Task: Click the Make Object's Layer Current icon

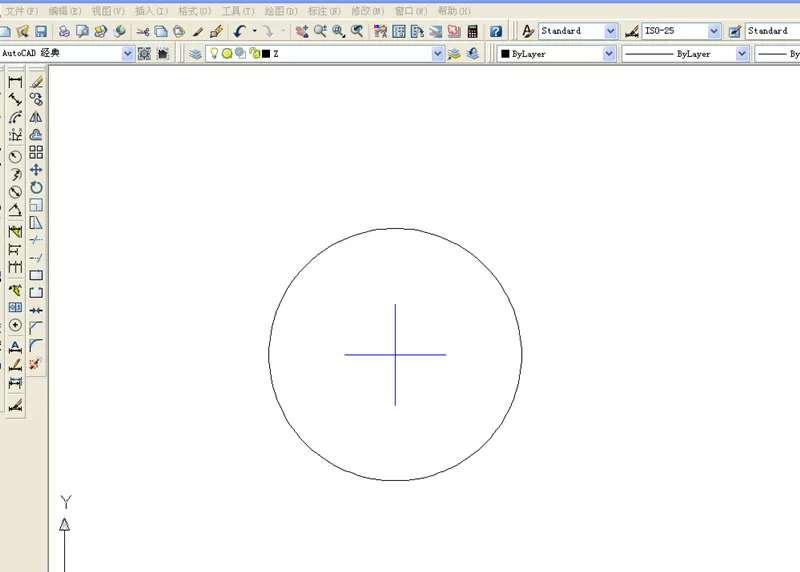Action: pos(454,54)
